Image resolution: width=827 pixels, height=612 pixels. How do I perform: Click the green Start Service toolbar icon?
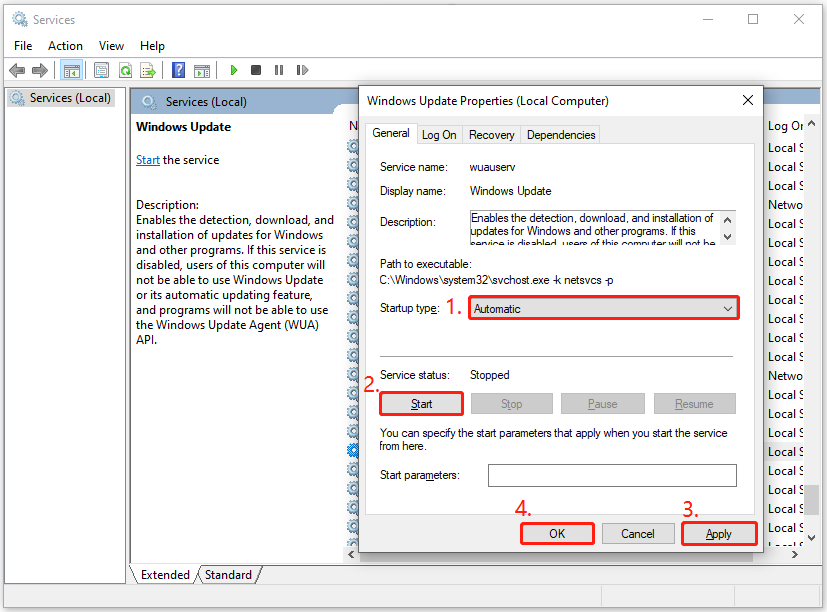tap(234, 70)
